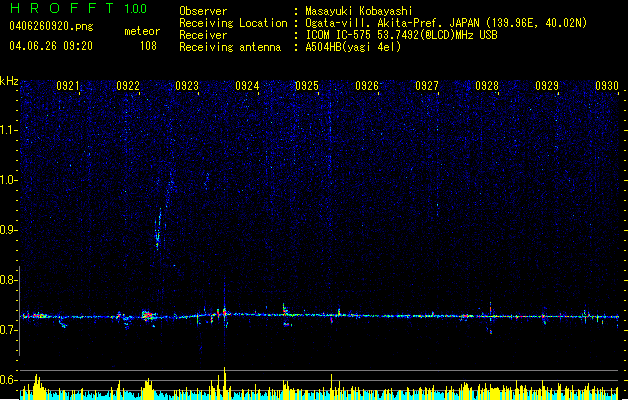This screenshot has width=629, height=400.
Task: Click the 0.9 frequency axis label
Action: pyautogui.click(x=9, y=230)
